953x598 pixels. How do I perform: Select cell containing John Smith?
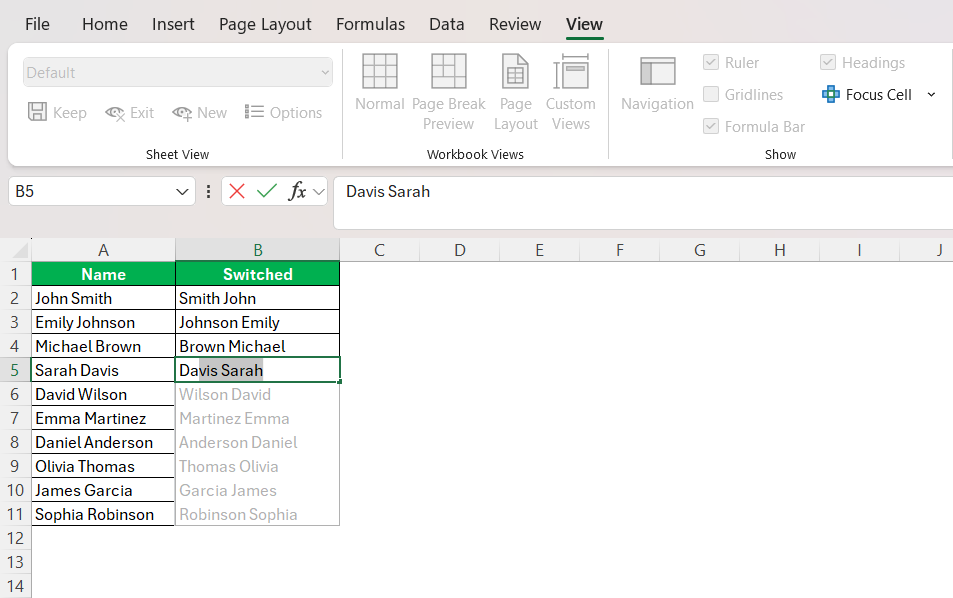(x=103, y=298)
